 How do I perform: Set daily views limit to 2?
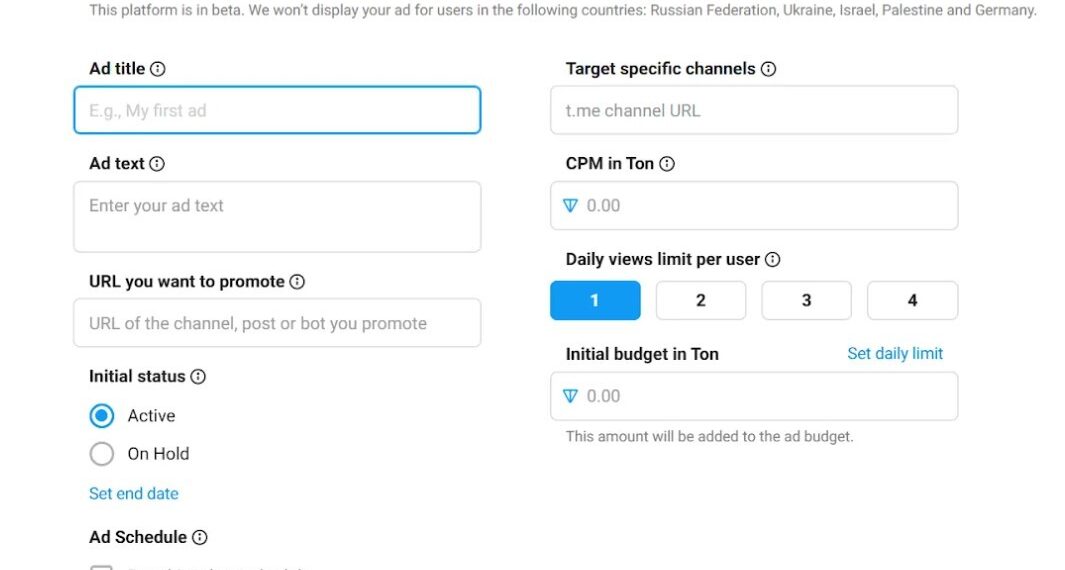[x=701, y=300]
